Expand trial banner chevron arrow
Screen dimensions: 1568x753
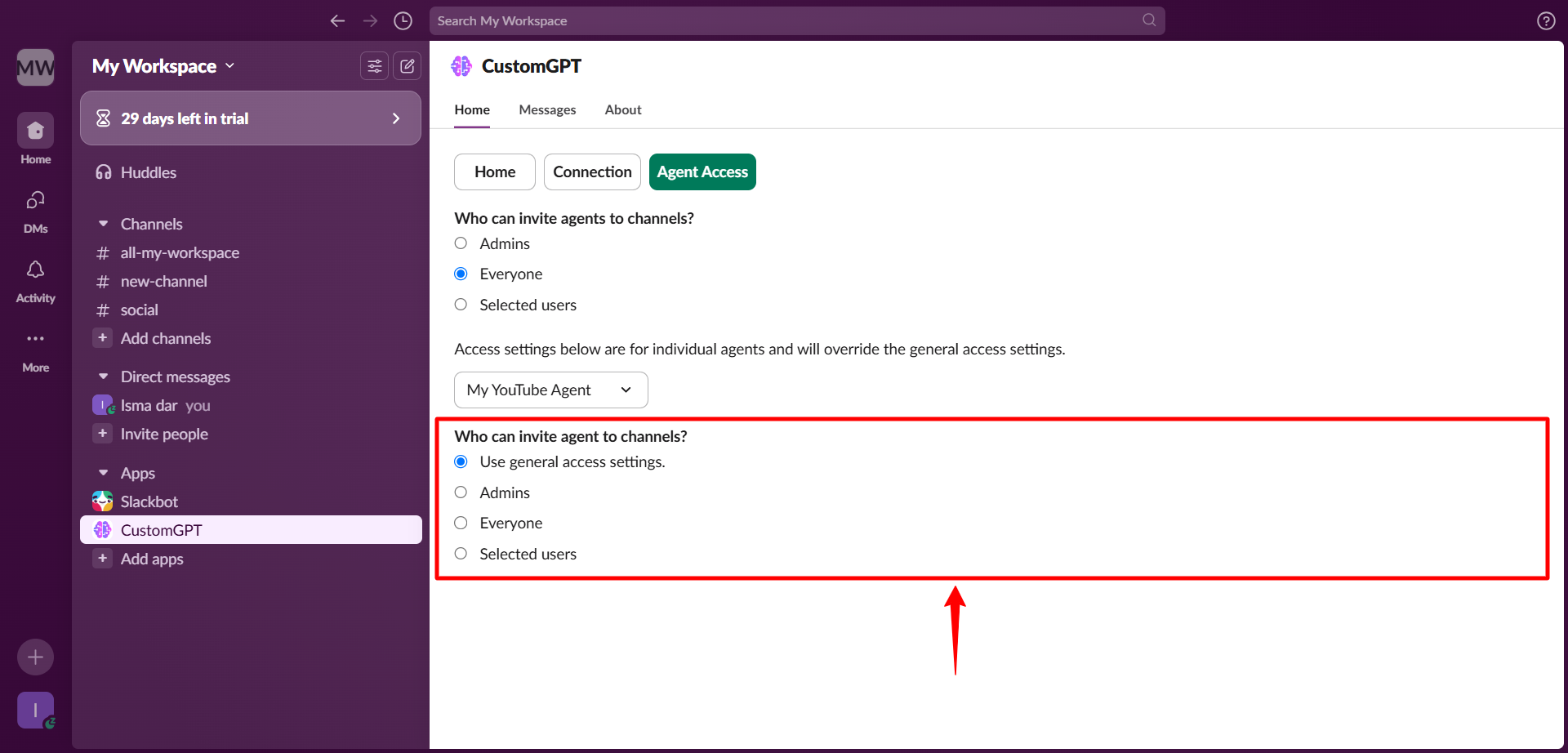coord(396,118)
